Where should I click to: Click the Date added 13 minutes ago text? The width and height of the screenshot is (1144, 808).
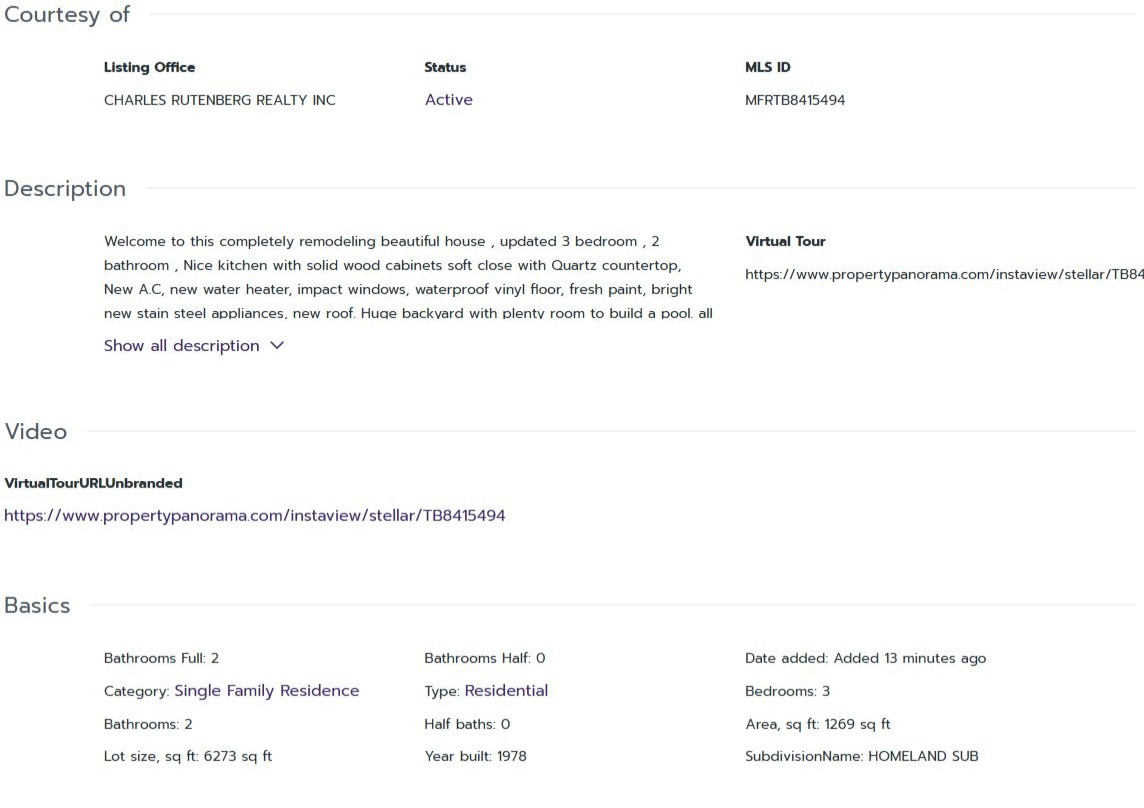pyautogui.click(x=865, y=658)
